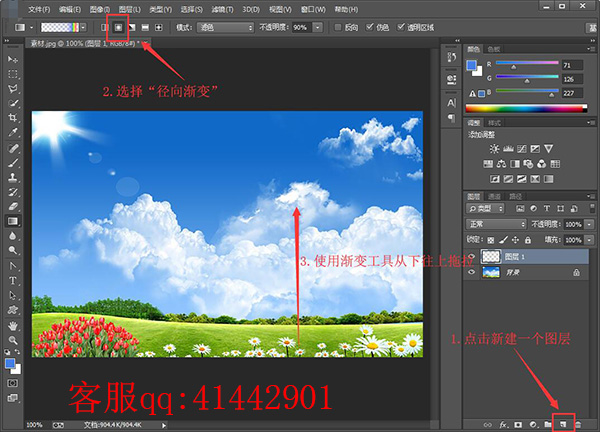Open the options bar opacity dropdown
600x432 pixels.
(318, 28)
